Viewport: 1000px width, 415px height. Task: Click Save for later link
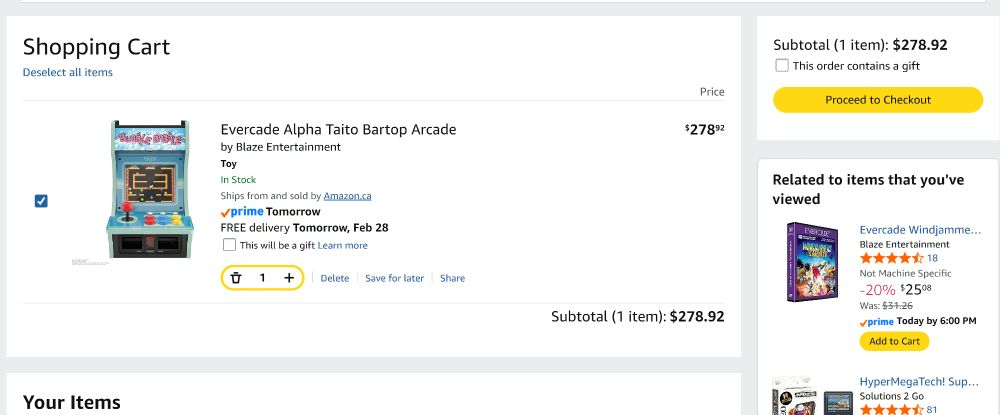click(394, 278)
